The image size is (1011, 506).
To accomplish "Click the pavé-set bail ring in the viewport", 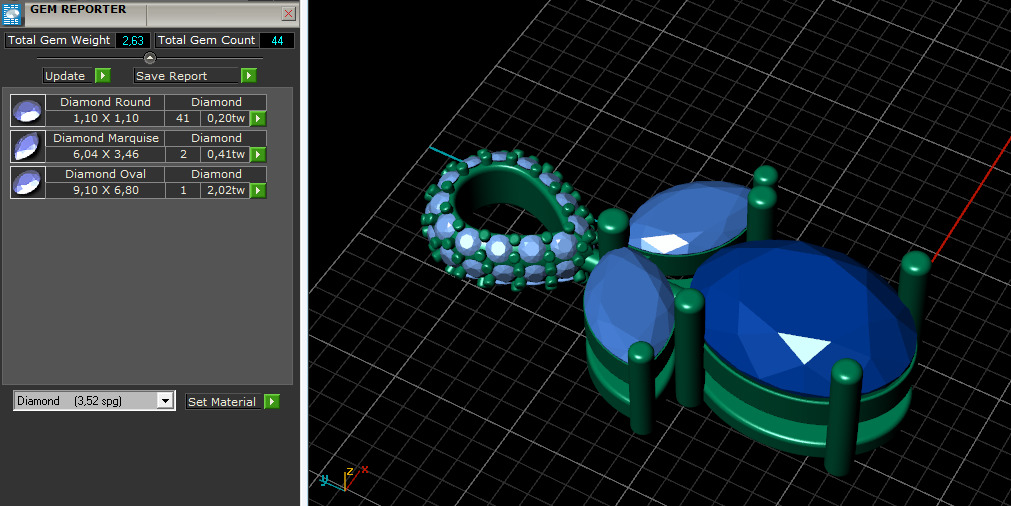I will pyautogui.click(x=507, y=219).
